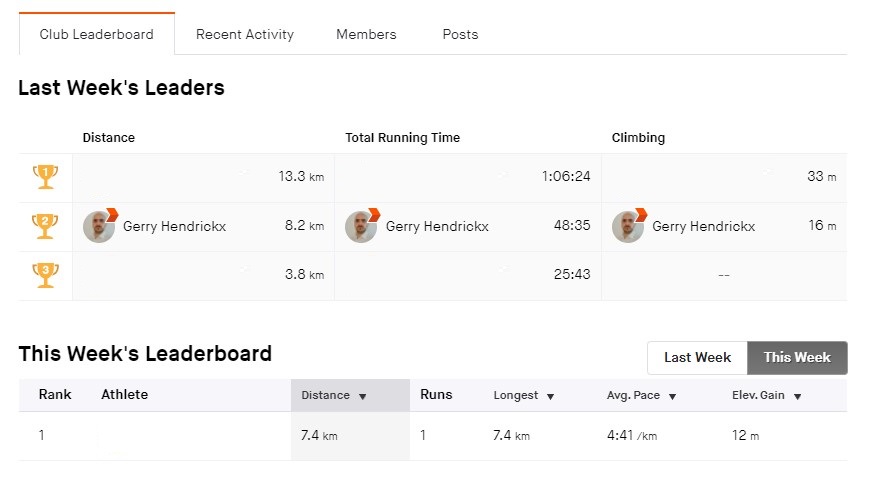Sort leaderboard by Longest run arrow

tap(550, 396)
